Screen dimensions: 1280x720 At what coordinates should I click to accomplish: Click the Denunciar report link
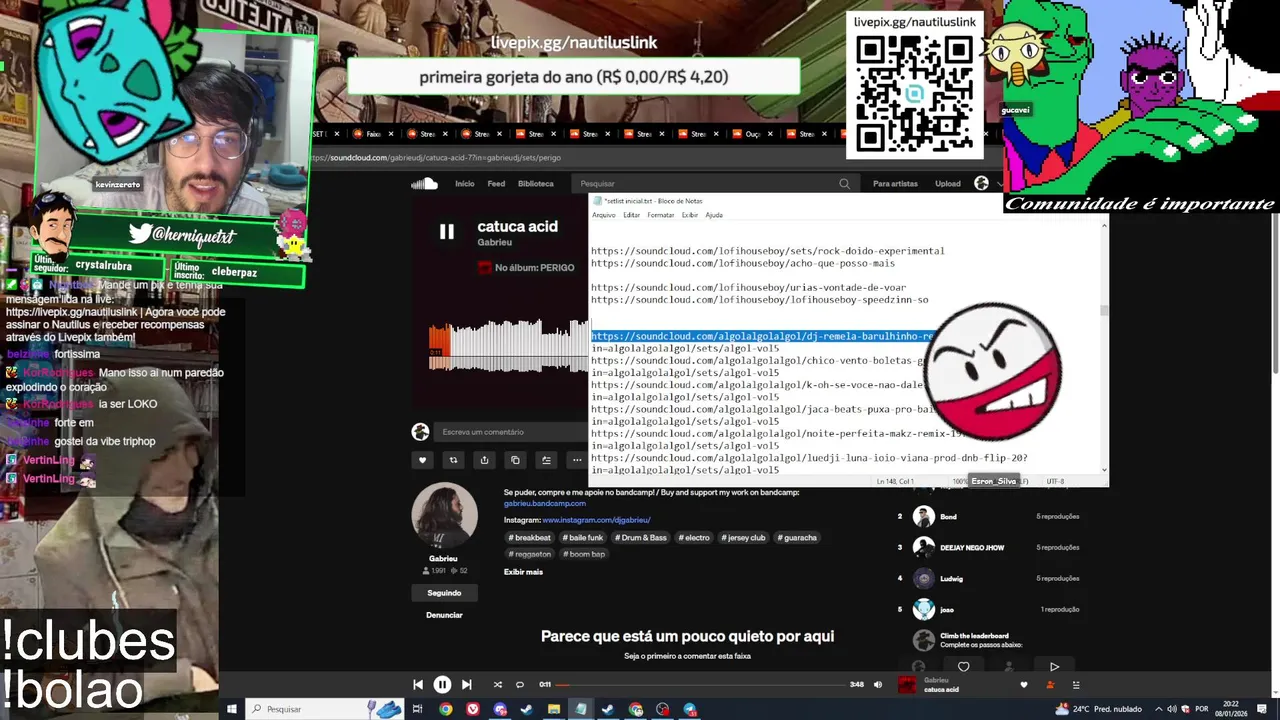(x=444, y=615)
